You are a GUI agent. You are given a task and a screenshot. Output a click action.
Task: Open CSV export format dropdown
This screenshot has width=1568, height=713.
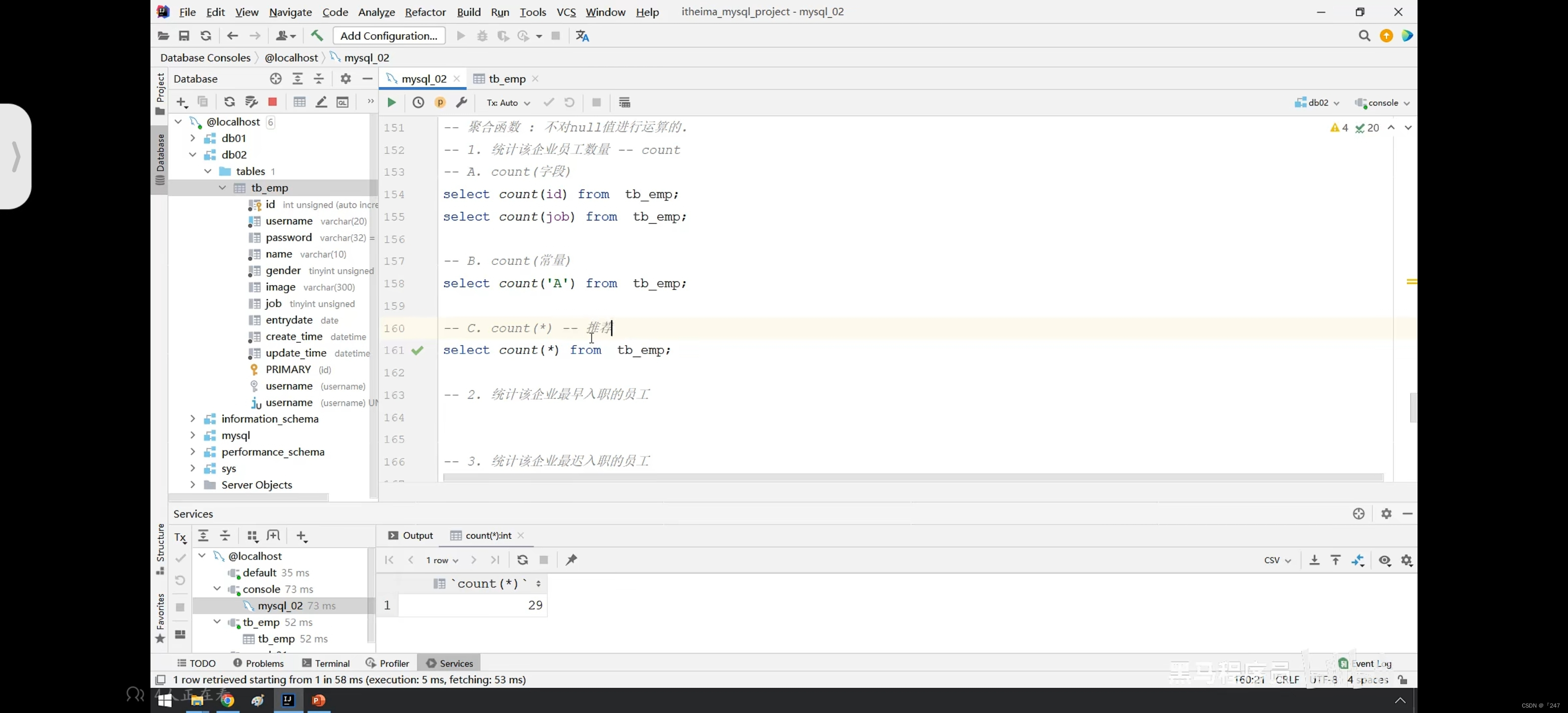1277,560
